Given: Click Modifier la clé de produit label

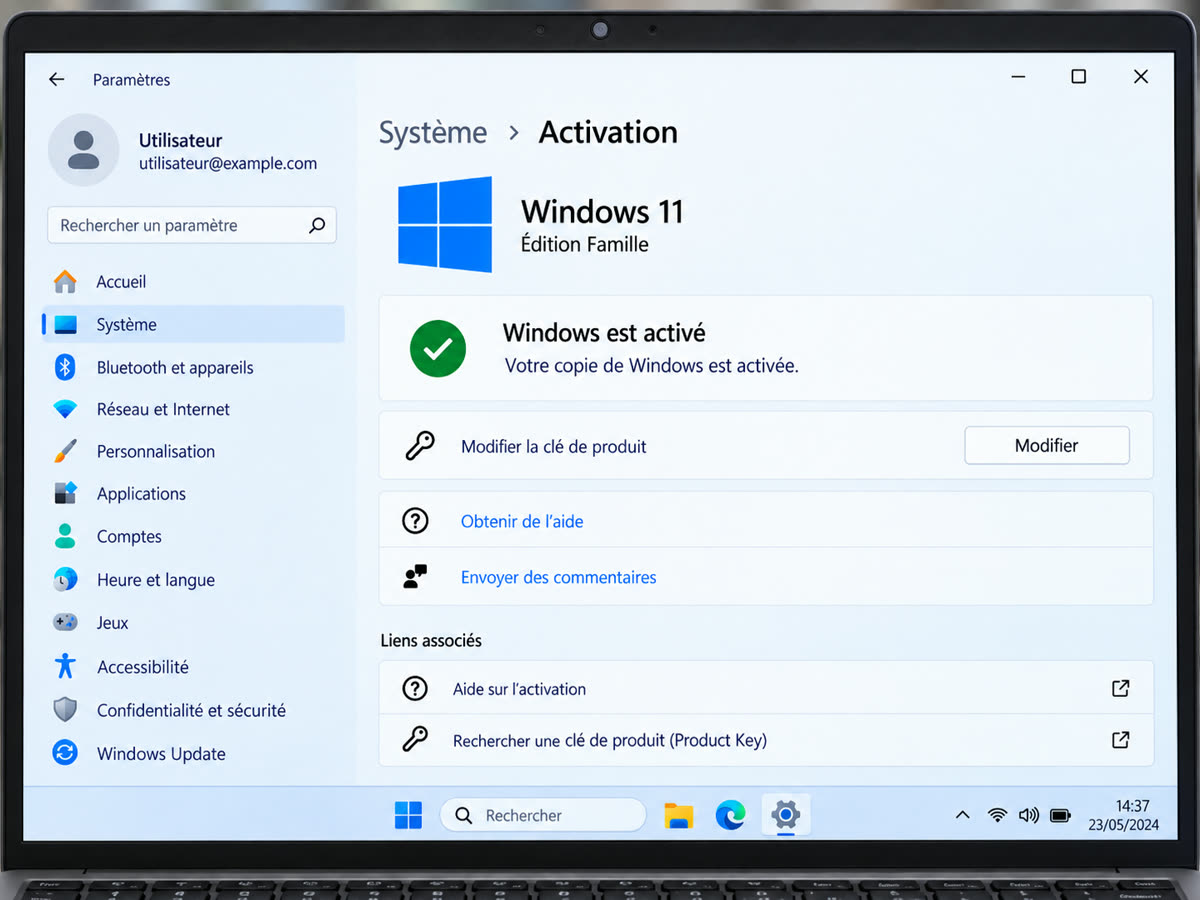Looking at the screenshot, I should (x=554, y=447).
